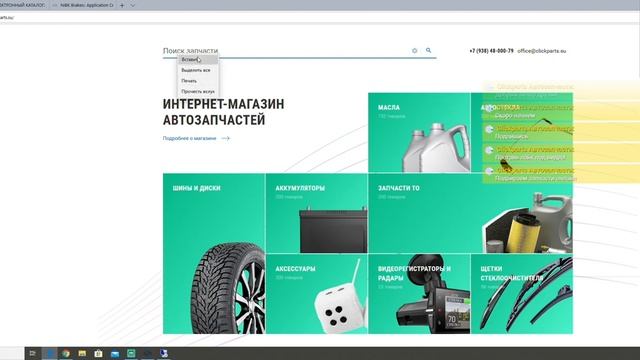The width and height of the screenshot is (640, 360).
Task: Choose Прочесть вслух in the context menu
Action: click(x=198, y=91)
